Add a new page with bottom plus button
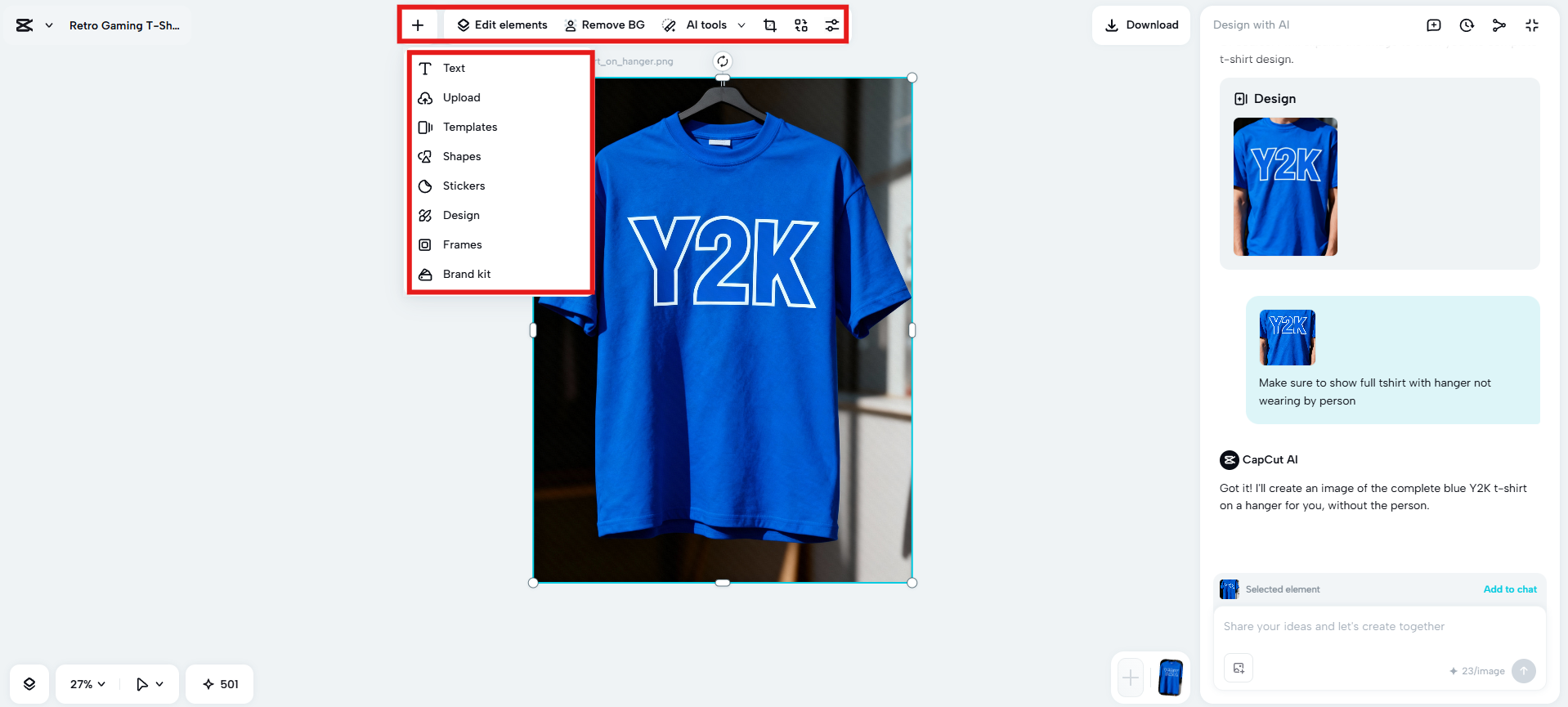1568x707 pixels. pos(1131,678)
